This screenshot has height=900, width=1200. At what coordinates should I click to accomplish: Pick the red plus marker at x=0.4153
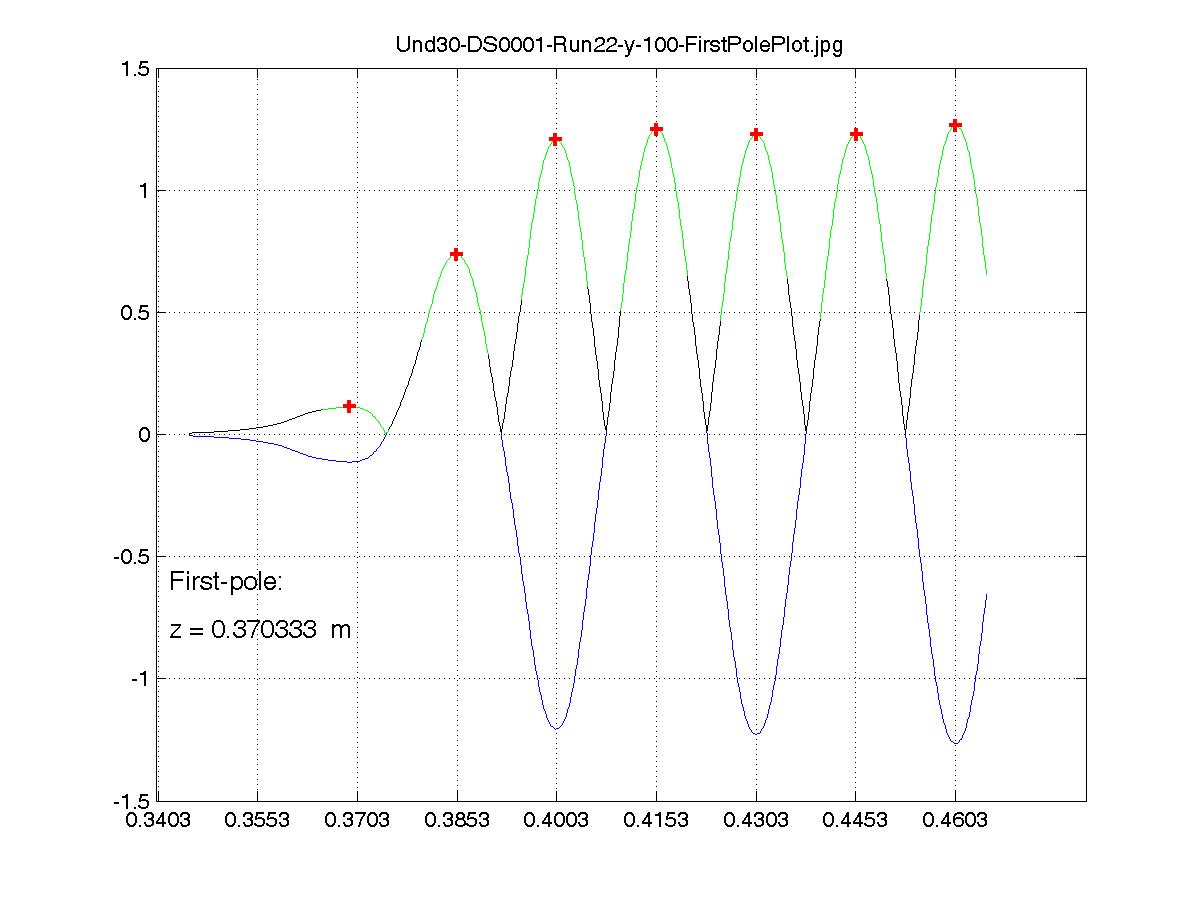[656, 129]
